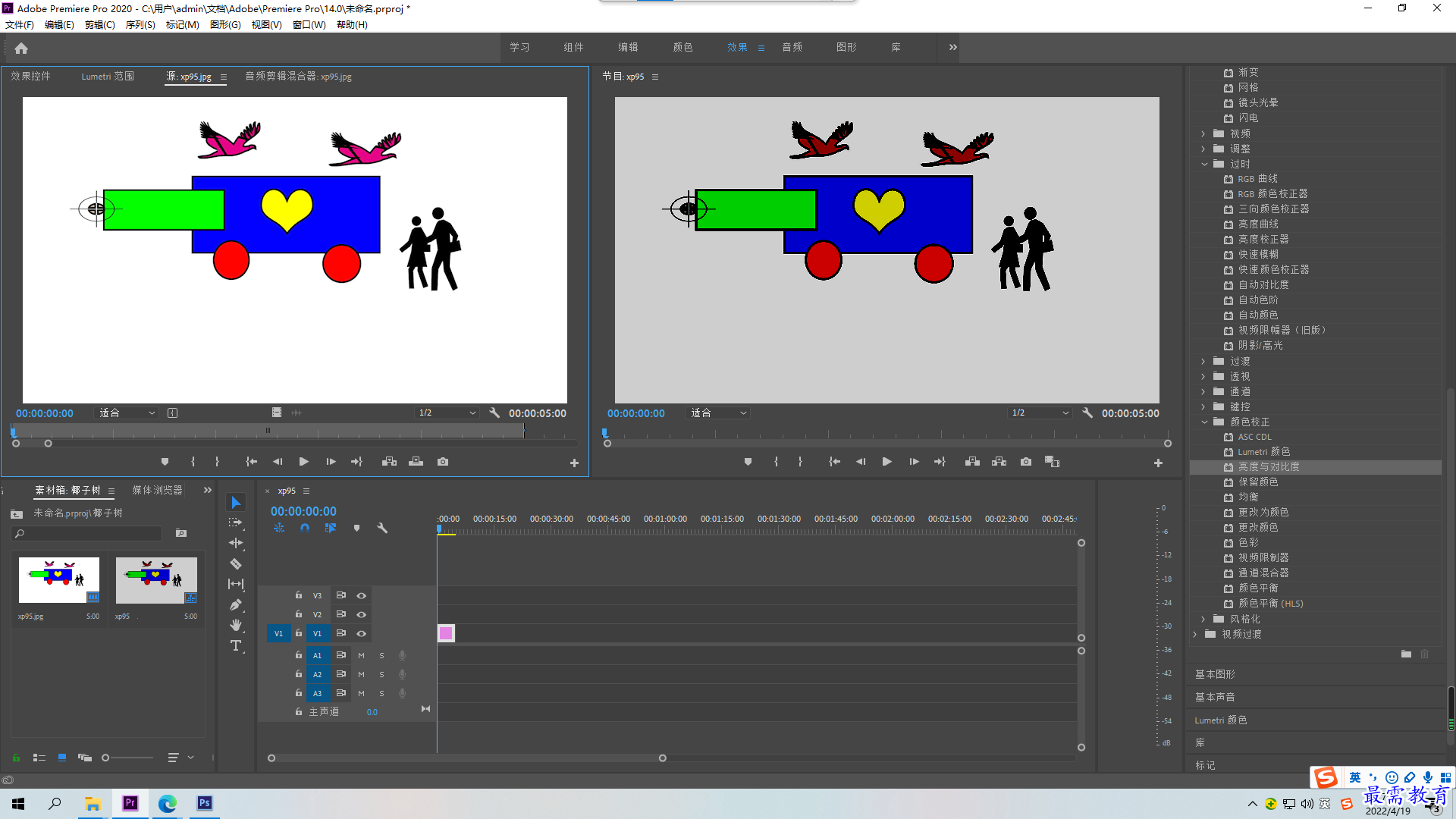Open the 序列(S) menu
The height and width of the screenshot is (819, 1456).
tap(140, 24)
